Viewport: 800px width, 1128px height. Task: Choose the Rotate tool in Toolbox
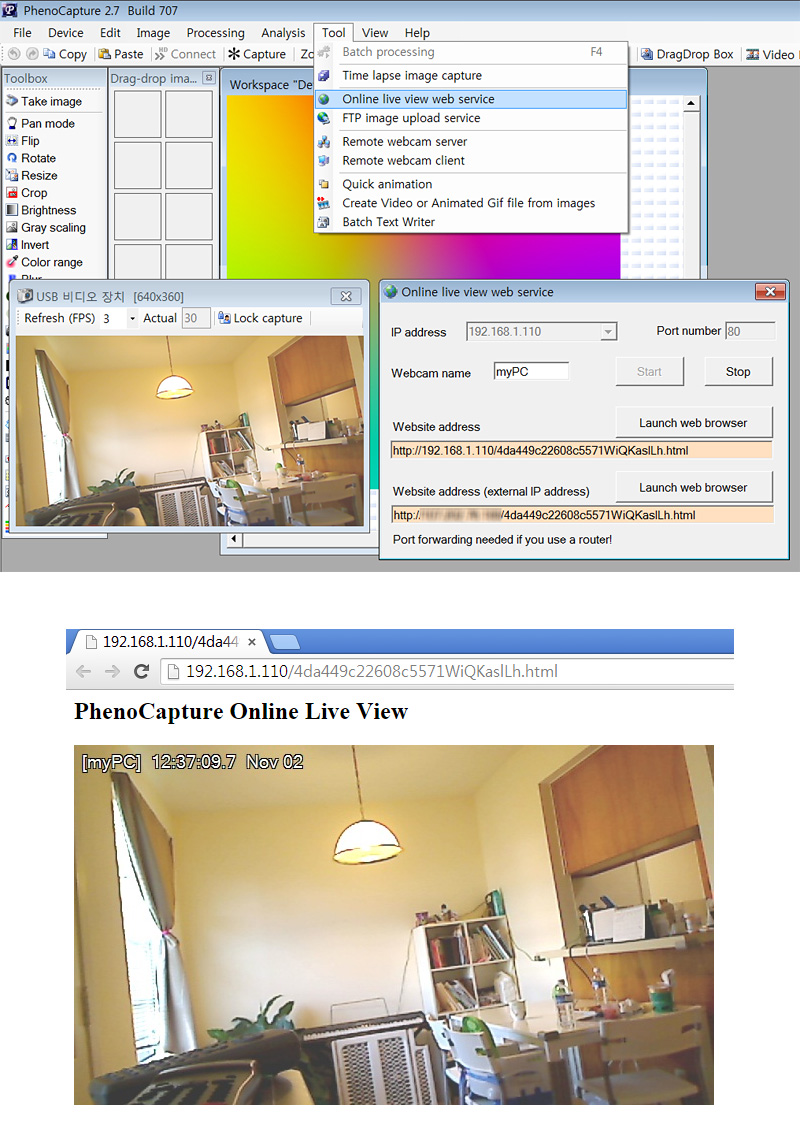tap(38, 158)
